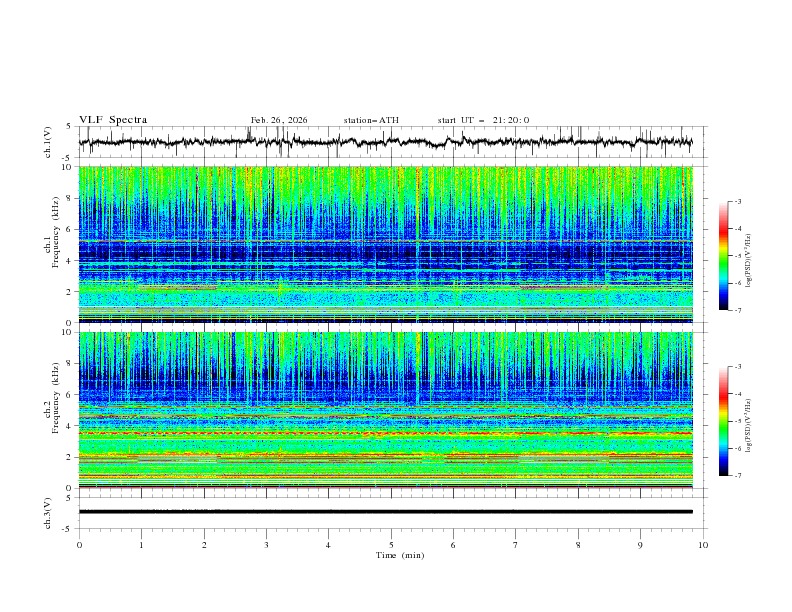Click the lower color bar scale for ch.2

723,421
